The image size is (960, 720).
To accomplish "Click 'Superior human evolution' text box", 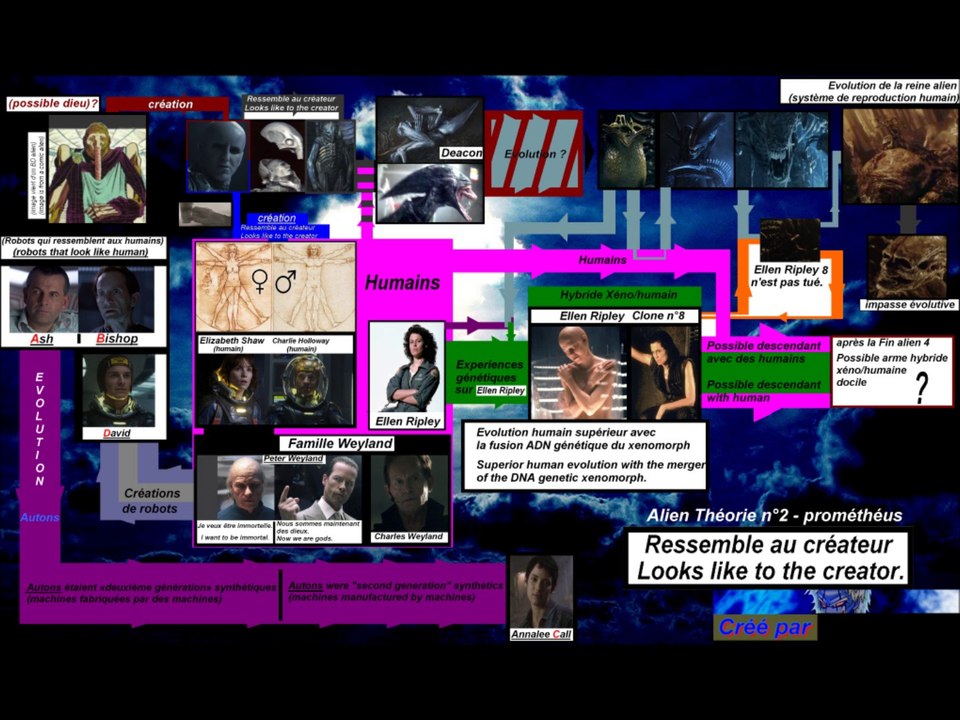I will [x=585, y=455].
